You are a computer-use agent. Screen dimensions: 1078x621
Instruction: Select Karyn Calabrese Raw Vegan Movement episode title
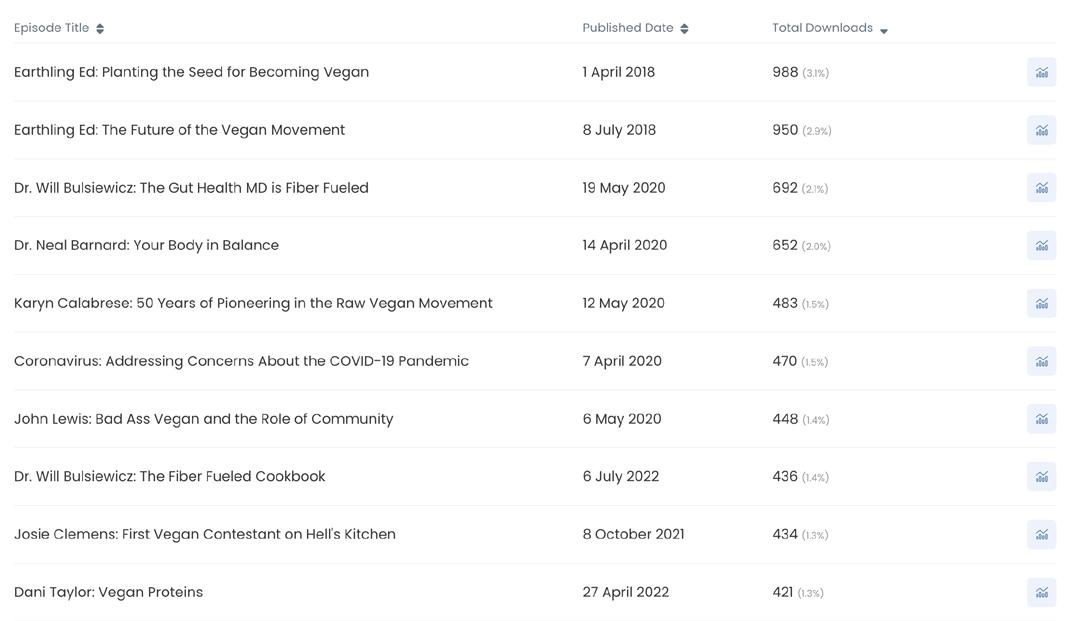coord(253,303)
